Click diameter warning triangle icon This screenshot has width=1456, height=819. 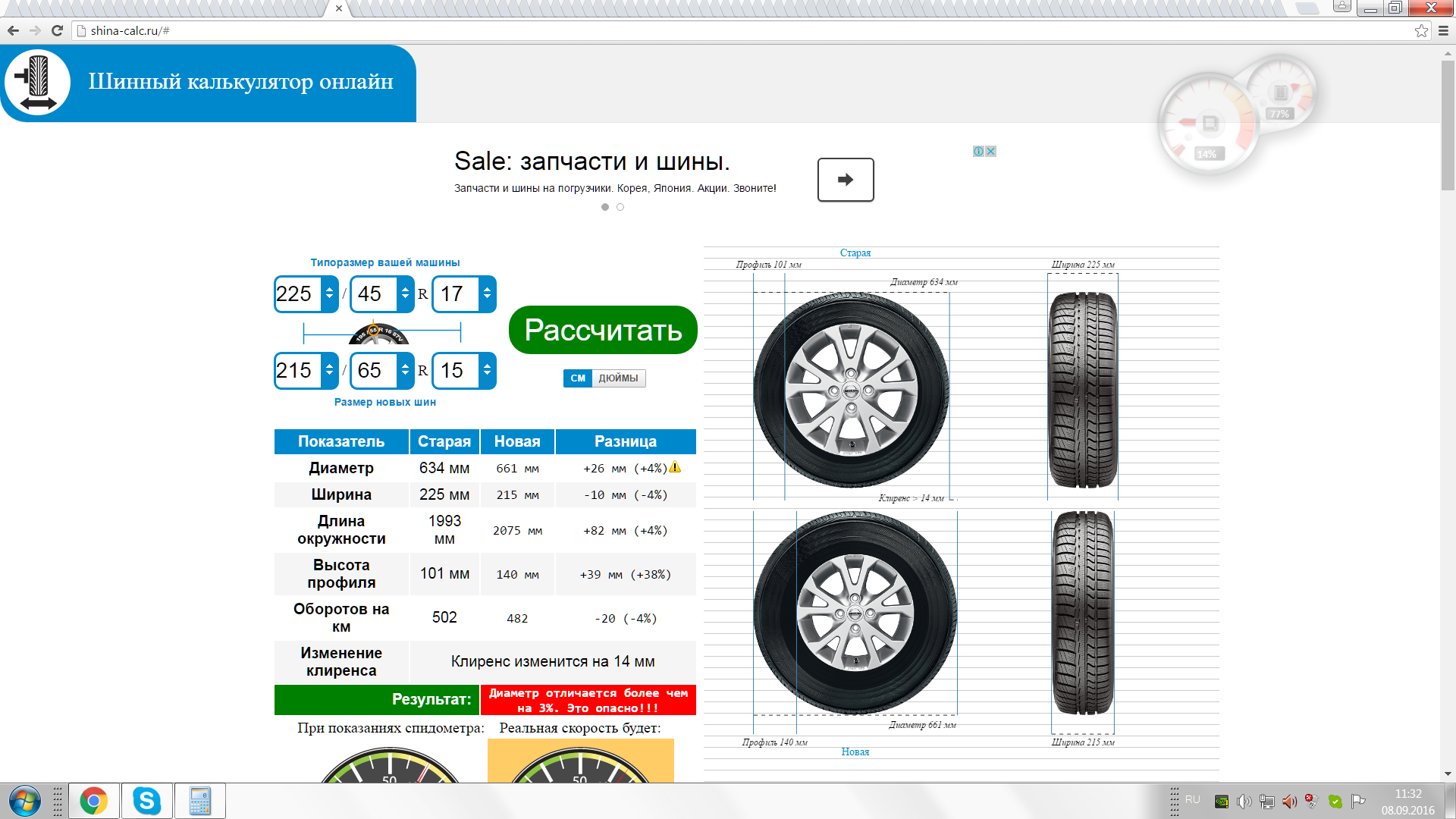coord(675,467)
